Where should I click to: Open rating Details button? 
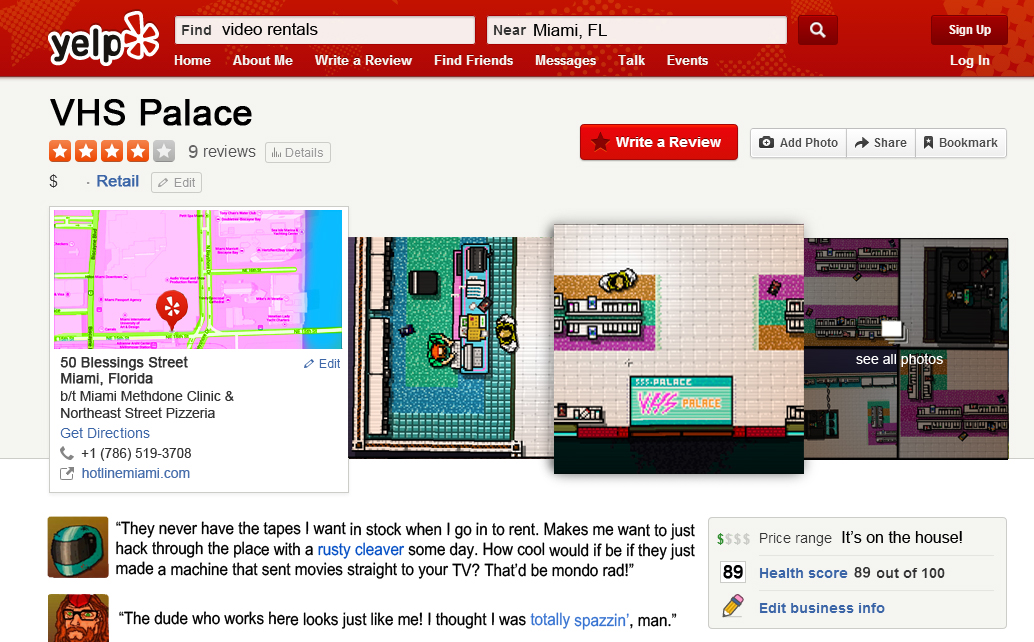[x=297, y=152]
